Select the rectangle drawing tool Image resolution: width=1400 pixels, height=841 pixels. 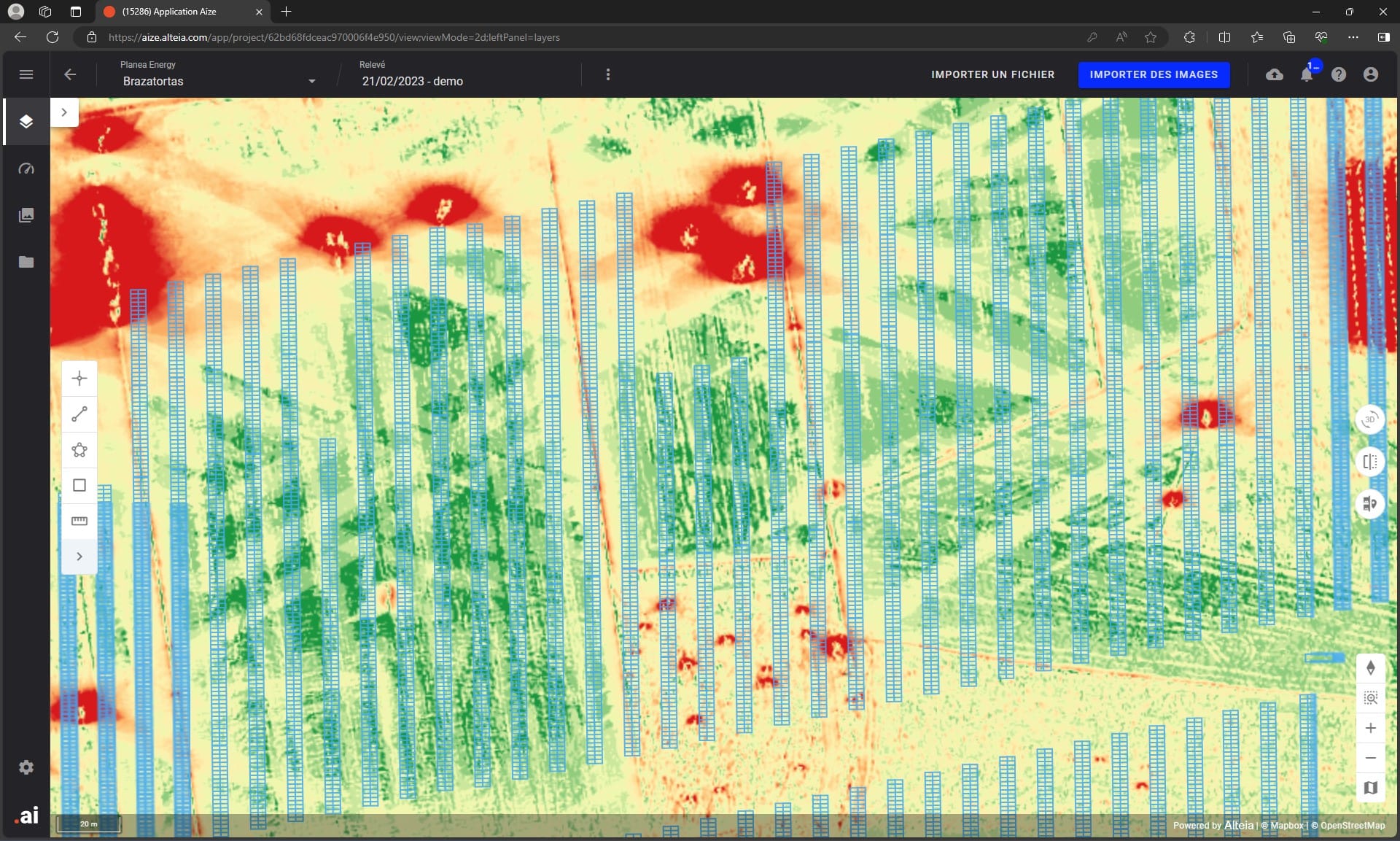[79, 486]
